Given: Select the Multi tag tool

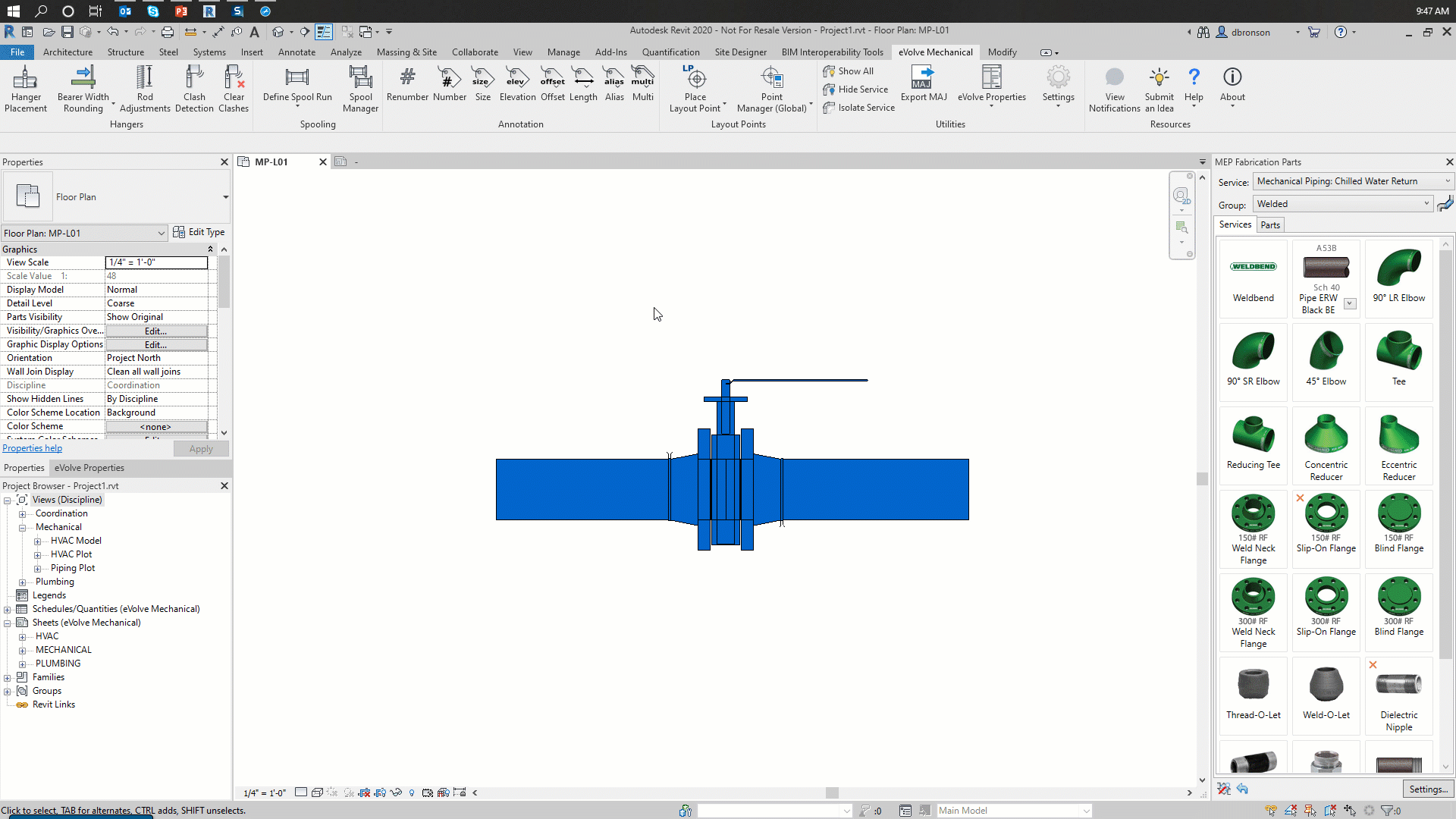Looking at the screenshot, I should [642, 83].
